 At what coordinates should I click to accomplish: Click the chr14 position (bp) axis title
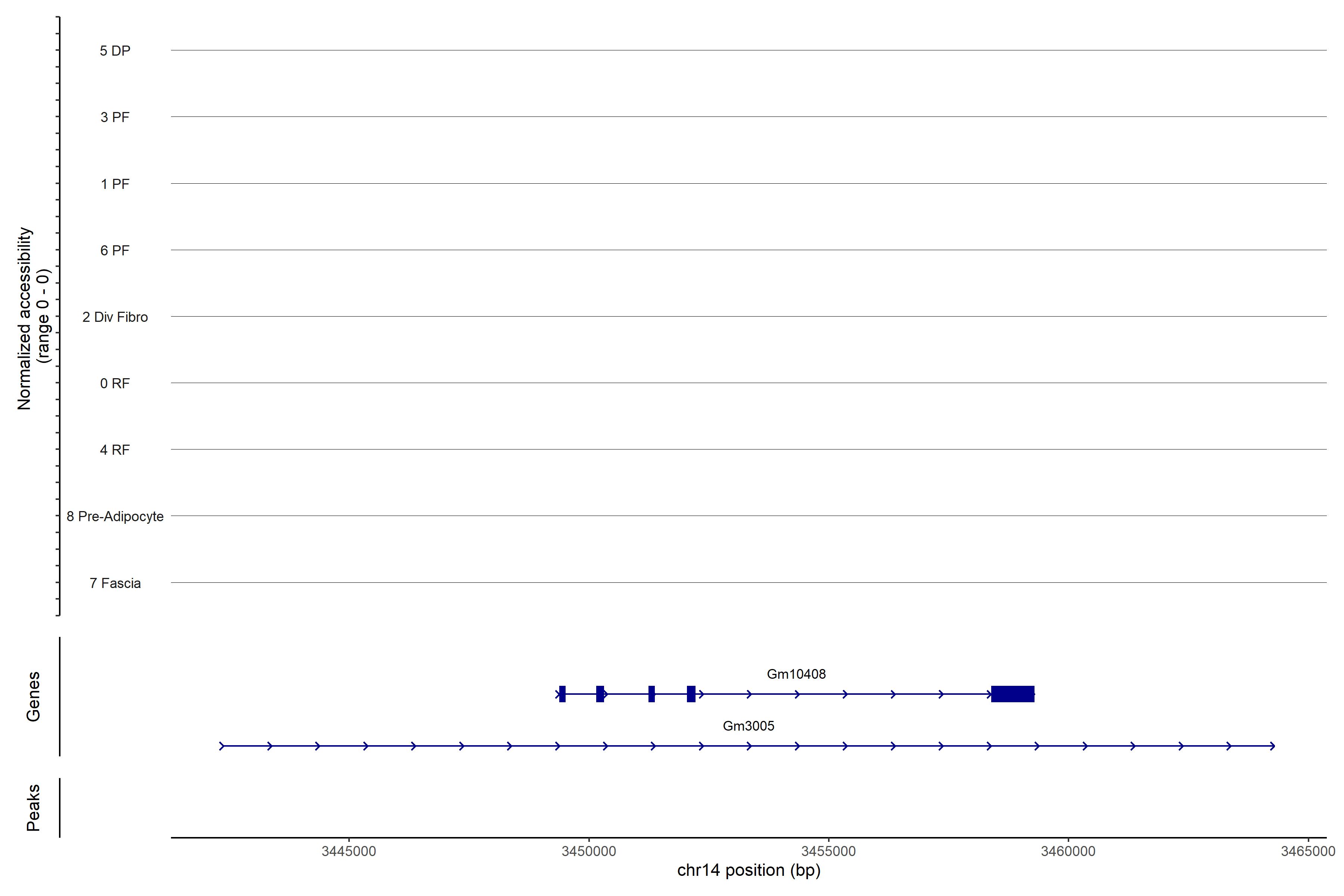pyautogui.click(x=748, y=870)
